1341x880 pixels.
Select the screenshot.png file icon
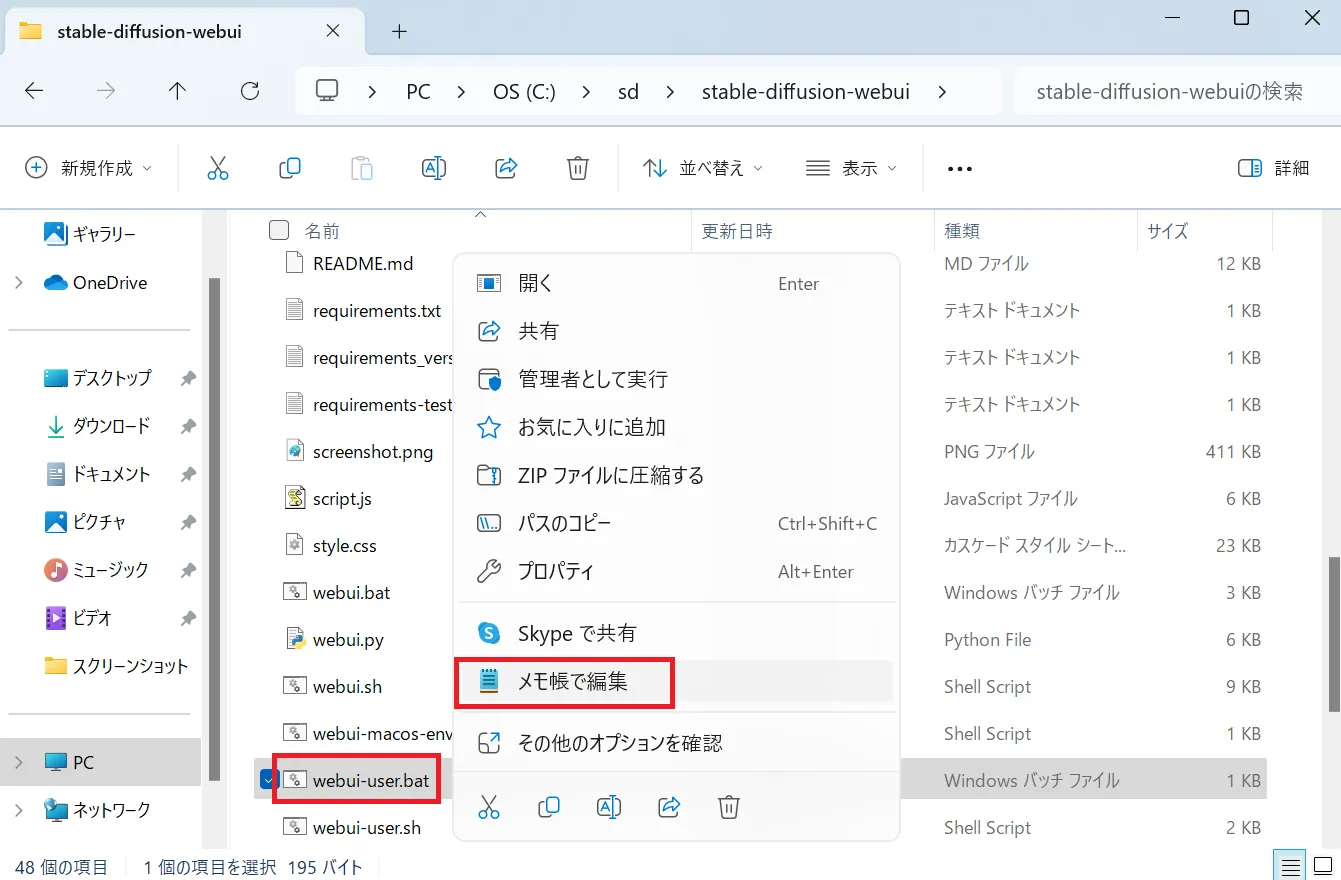coord(295,451)
